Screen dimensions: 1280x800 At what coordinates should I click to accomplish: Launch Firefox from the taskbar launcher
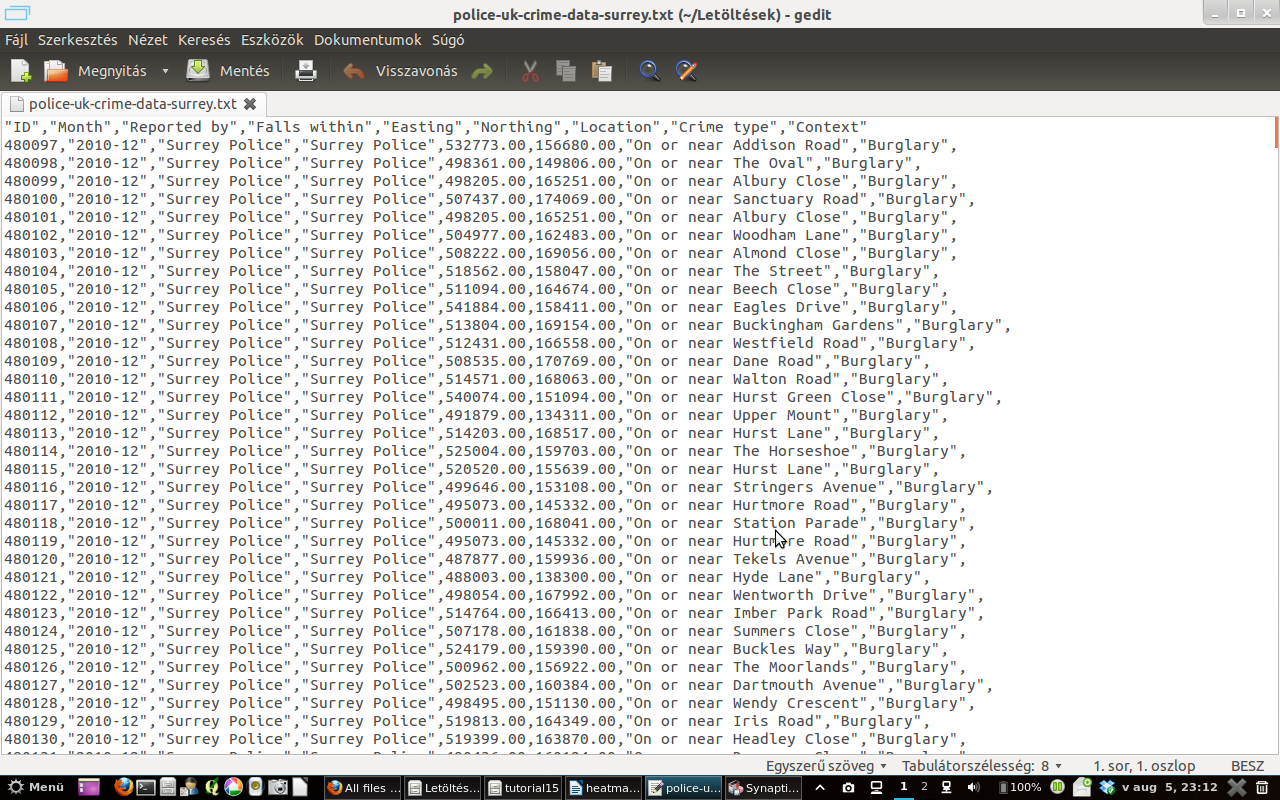pyautogui.click(x=123, y=787)
